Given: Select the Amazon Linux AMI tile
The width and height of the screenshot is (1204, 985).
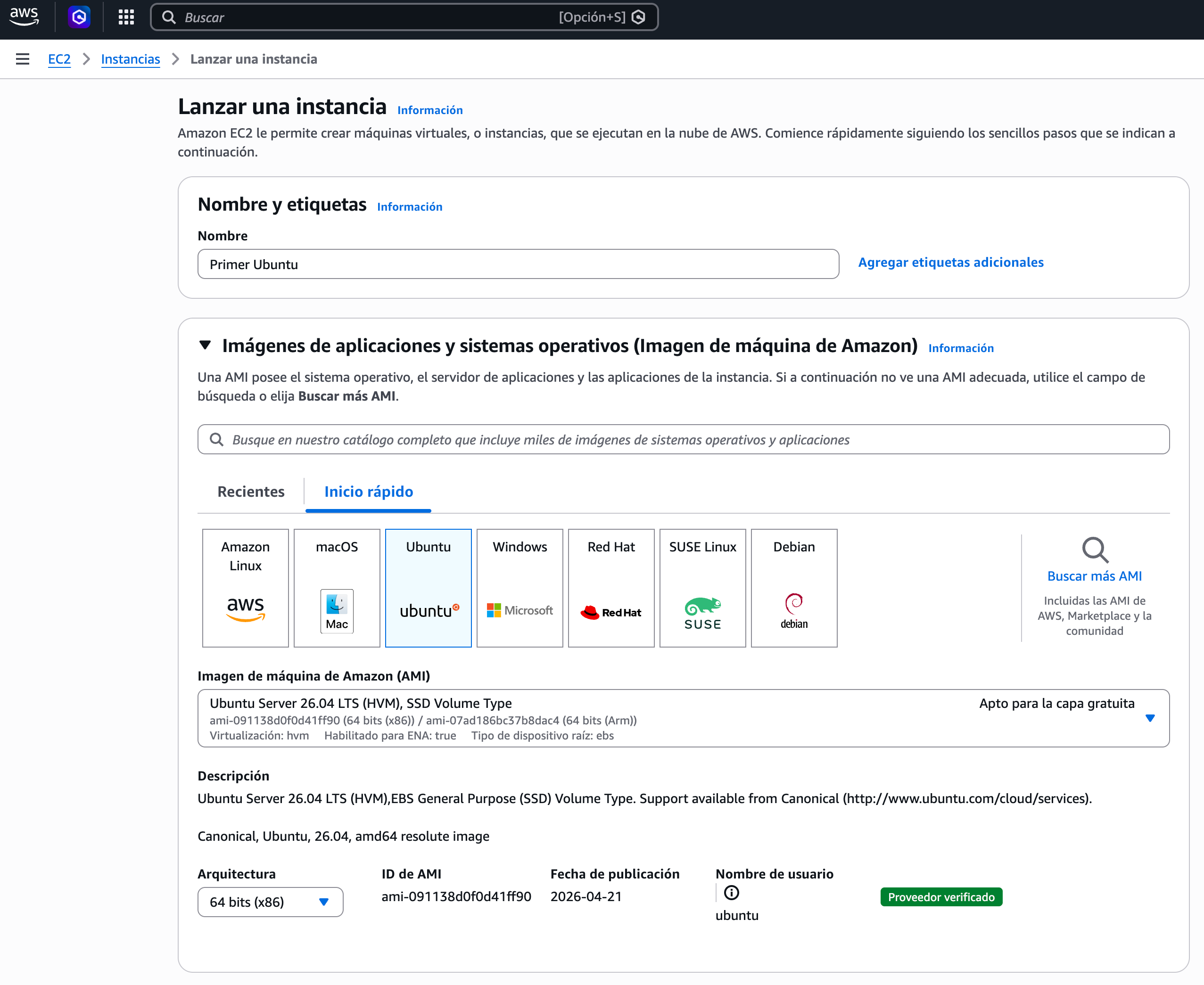Looking at the screenshot, I should pos(246,588).
